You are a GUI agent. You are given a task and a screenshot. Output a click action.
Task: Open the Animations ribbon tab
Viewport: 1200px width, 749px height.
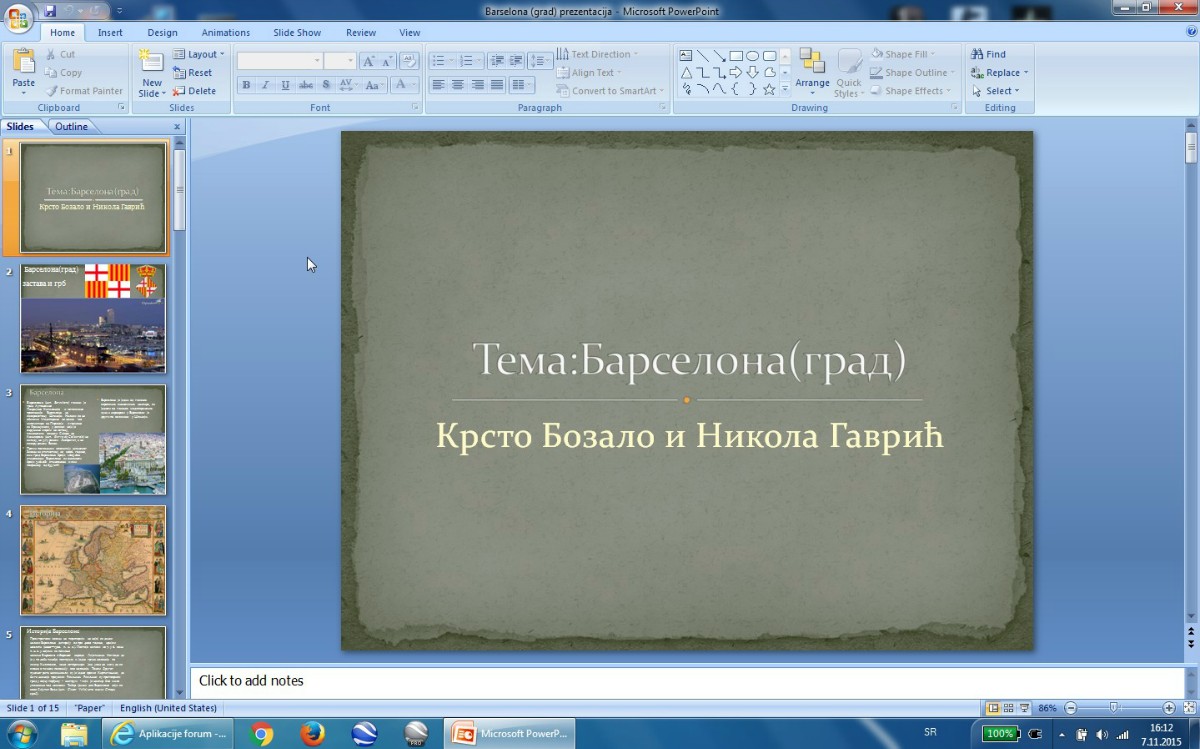click(226, 32)
